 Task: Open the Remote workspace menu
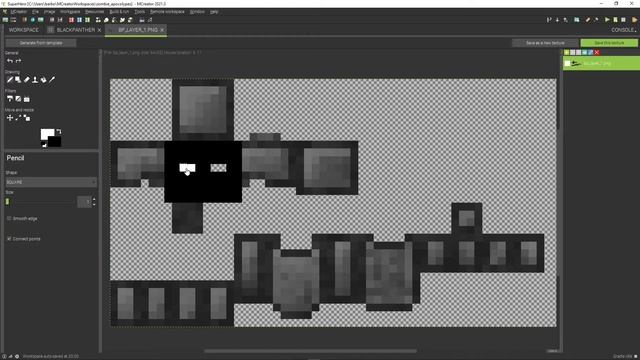tap(167, 12)
